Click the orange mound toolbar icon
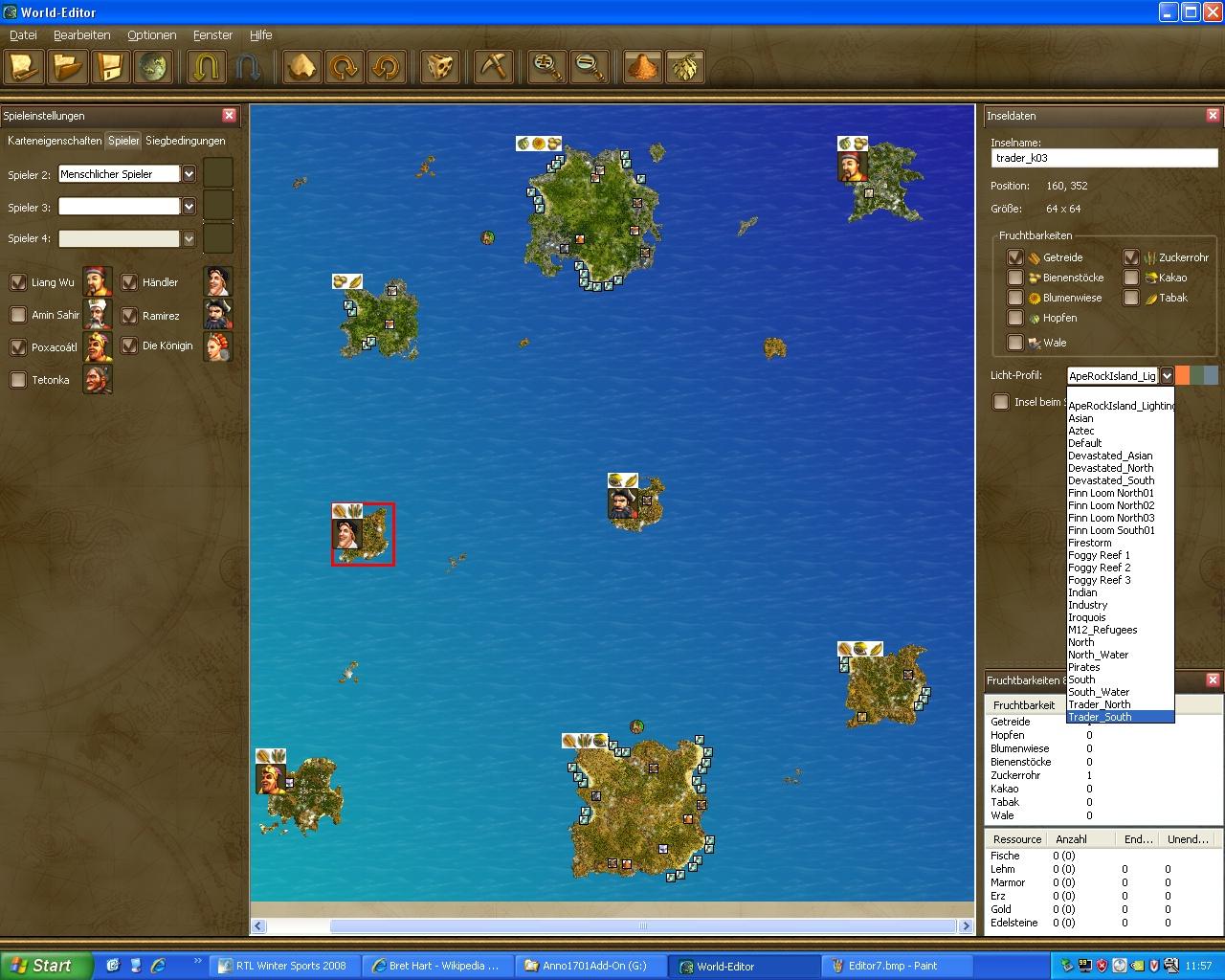 coord(643,67)
